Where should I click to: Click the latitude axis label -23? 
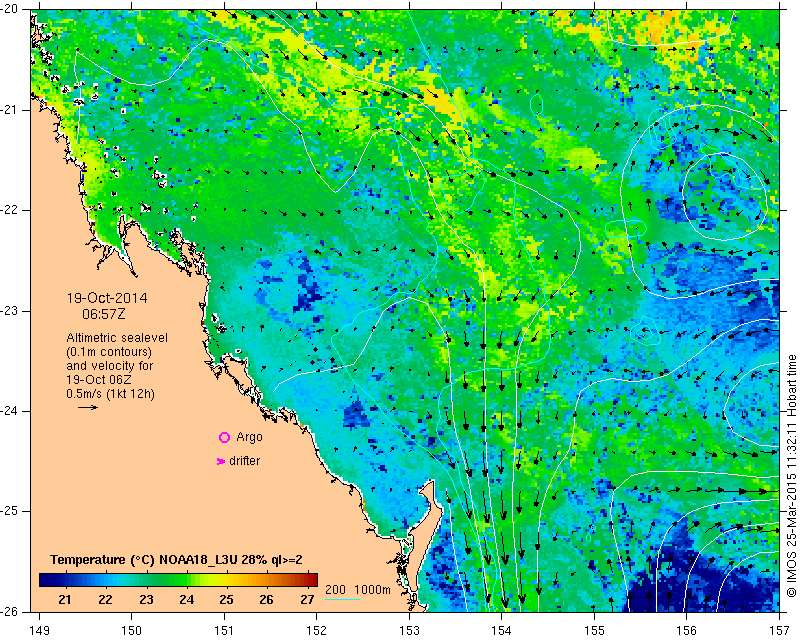10,311
